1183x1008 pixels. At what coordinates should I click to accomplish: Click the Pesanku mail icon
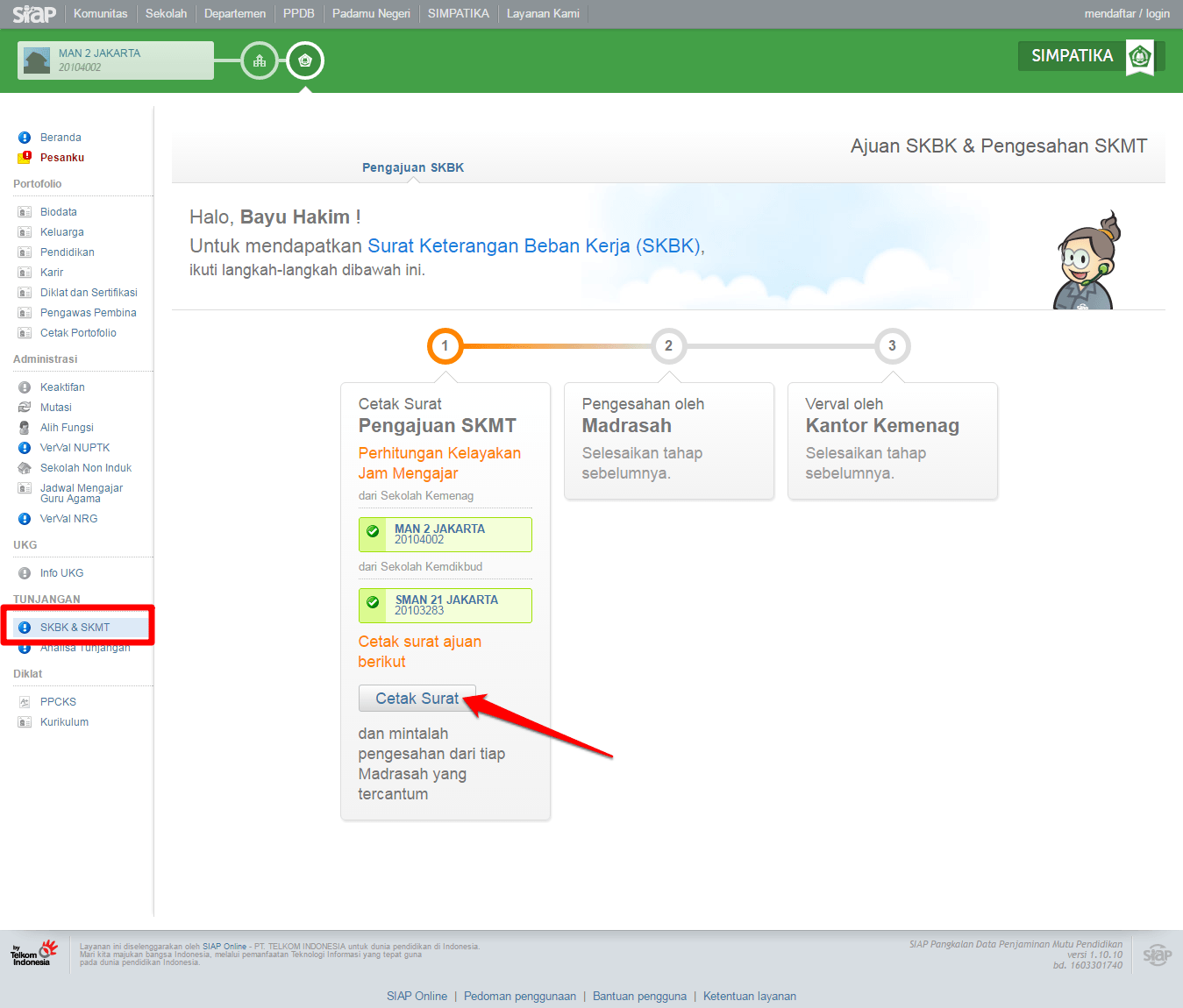pyautogui.click(x=25, y=158)
